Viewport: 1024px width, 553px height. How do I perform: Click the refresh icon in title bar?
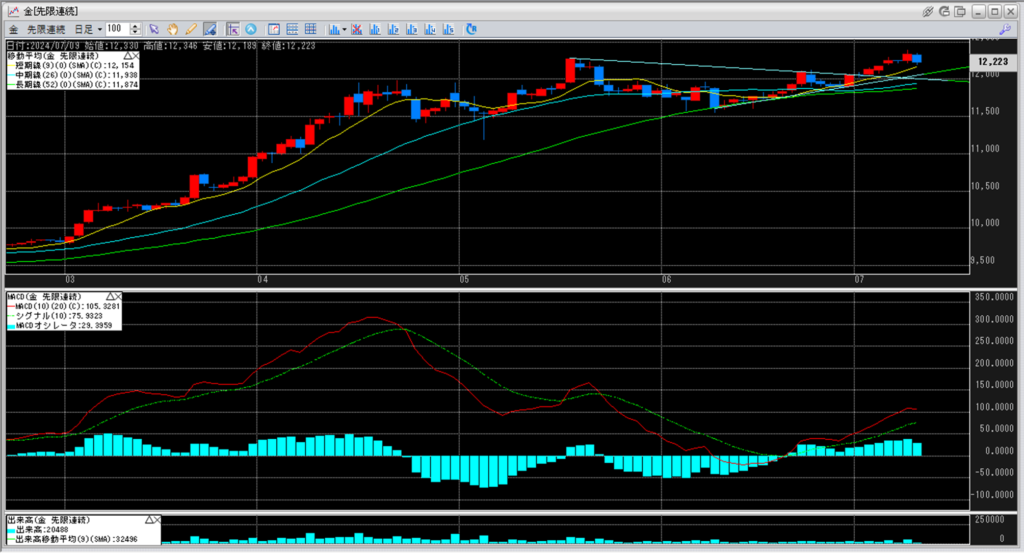click(946, 10)
